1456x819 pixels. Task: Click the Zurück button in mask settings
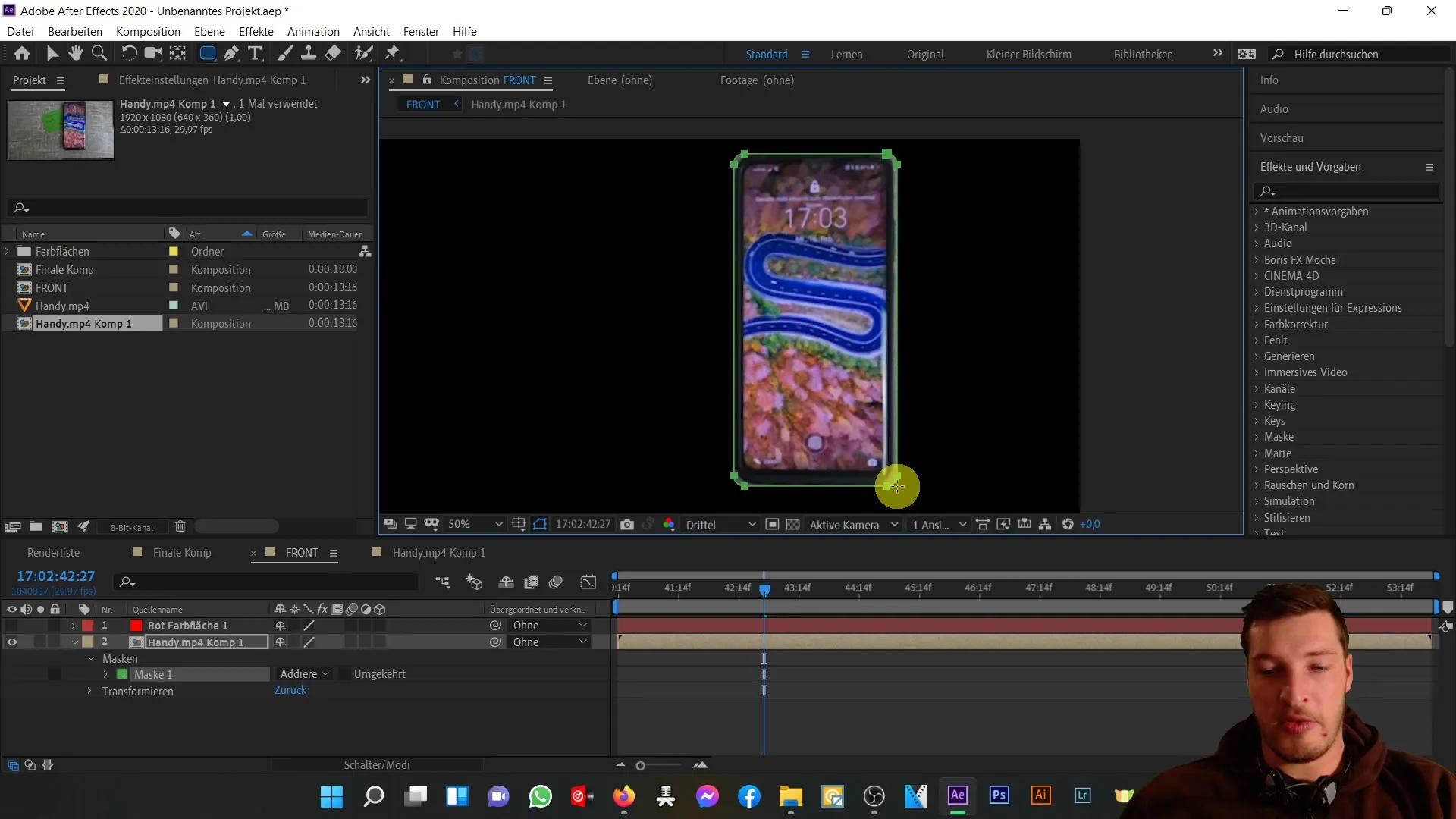pos(290,690)
